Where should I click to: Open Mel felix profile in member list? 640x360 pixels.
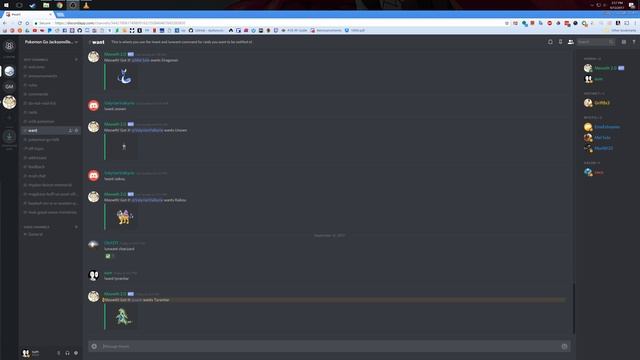(x=602, y=138)
